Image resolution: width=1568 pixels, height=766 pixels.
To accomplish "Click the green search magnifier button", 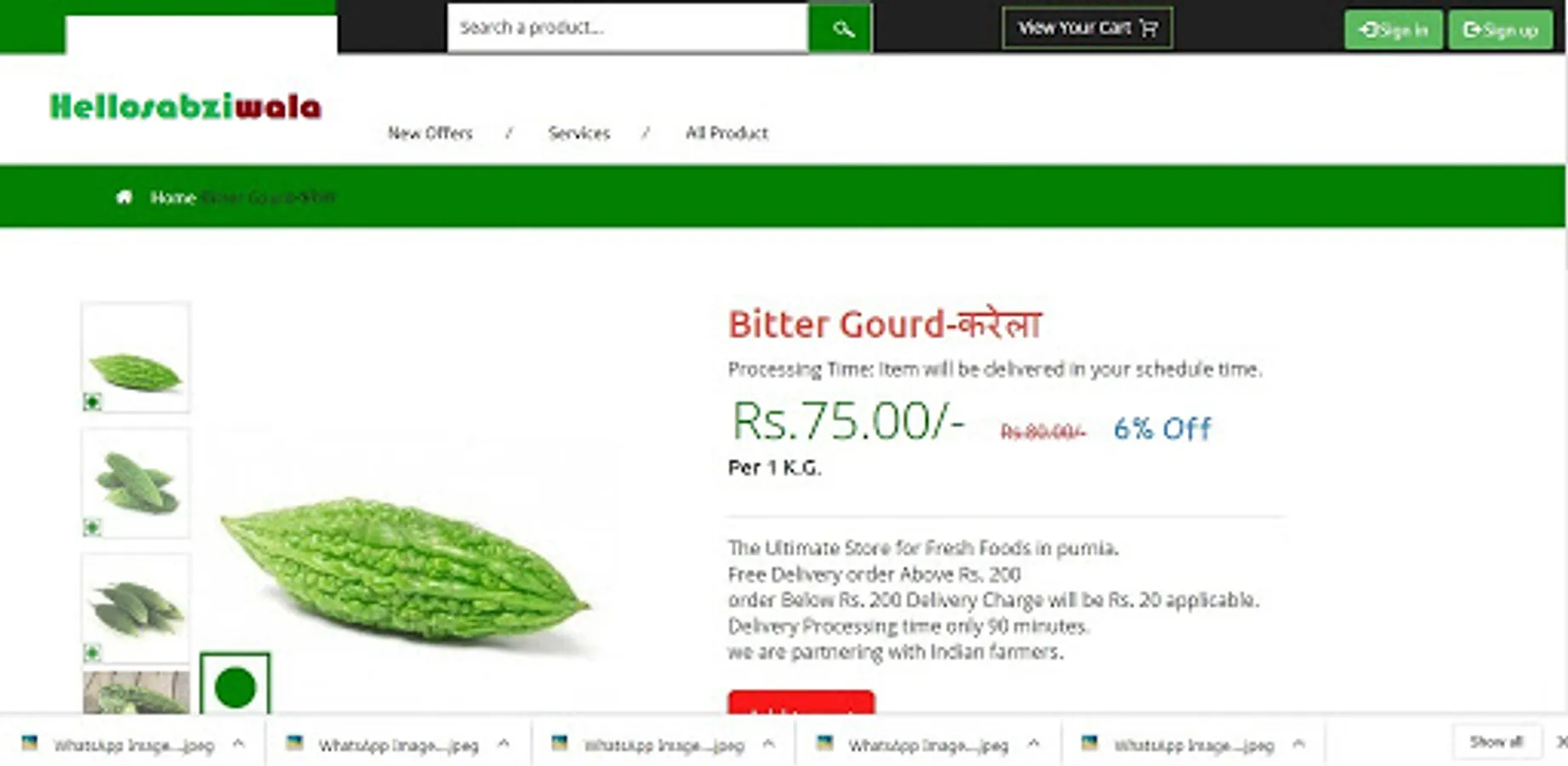I will 840,28.
